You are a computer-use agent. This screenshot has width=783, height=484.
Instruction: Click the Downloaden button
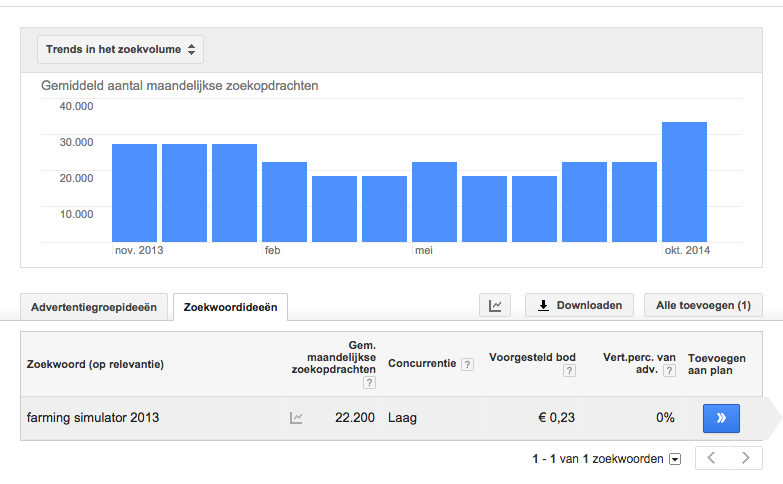579,305
